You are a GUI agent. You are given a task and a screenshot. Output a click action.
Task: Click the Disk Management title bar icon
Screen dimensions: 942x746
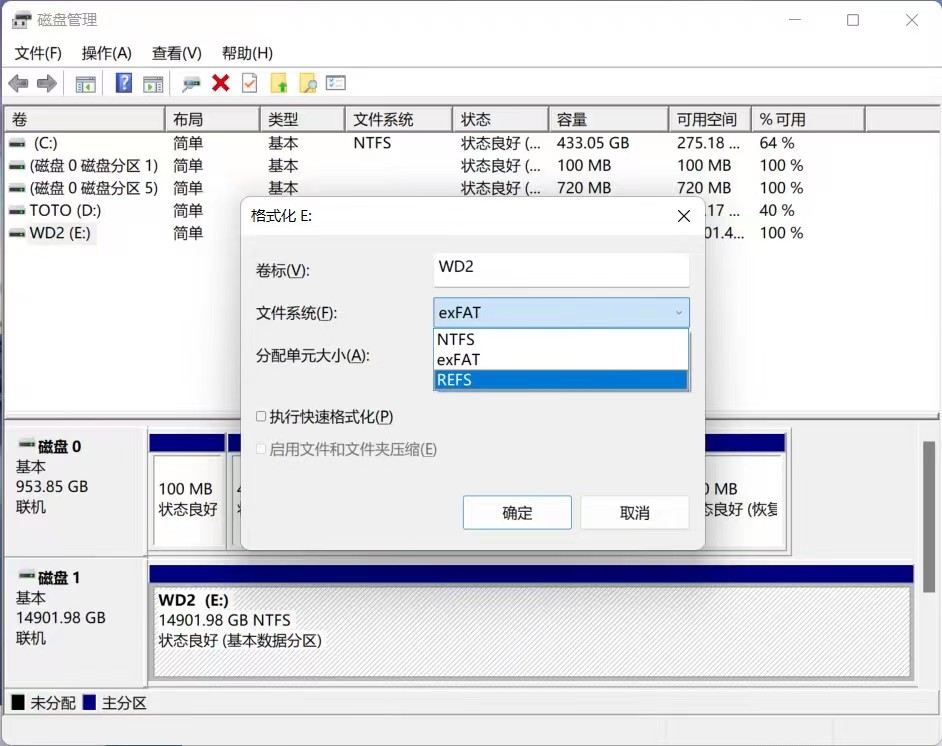pos(21,20)
